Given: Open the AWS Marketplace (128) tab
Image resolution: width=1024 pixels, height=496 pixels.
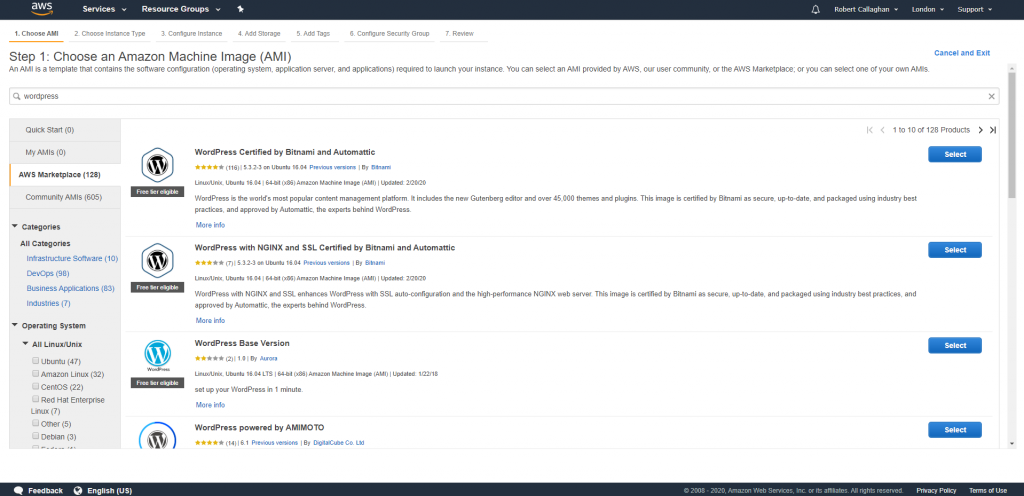Looking at the screenshot, I should coord(65,174).
